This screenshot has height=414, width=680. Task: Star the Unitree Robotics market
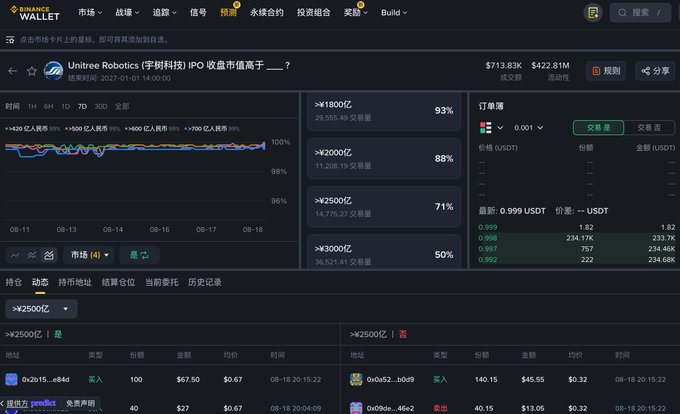32,71
